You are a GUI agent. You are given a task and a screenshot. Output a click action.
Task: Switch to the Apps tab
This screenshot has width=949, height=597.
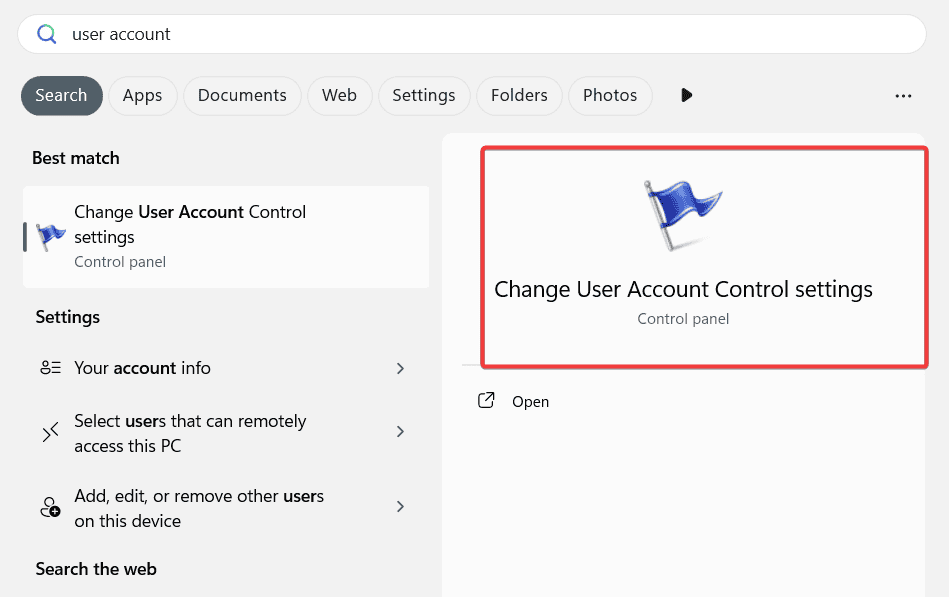pos(143,96)
